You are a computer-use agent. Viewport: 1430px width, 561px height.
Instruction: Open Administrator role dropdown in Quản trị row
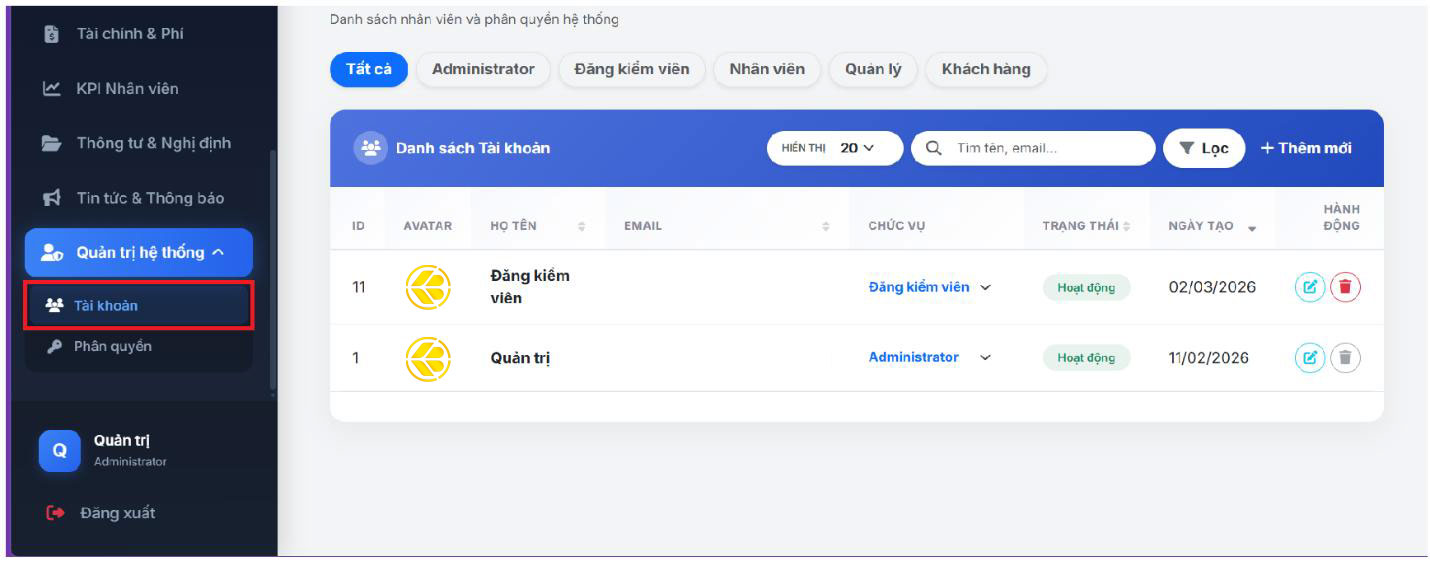[x=929, y=357]
